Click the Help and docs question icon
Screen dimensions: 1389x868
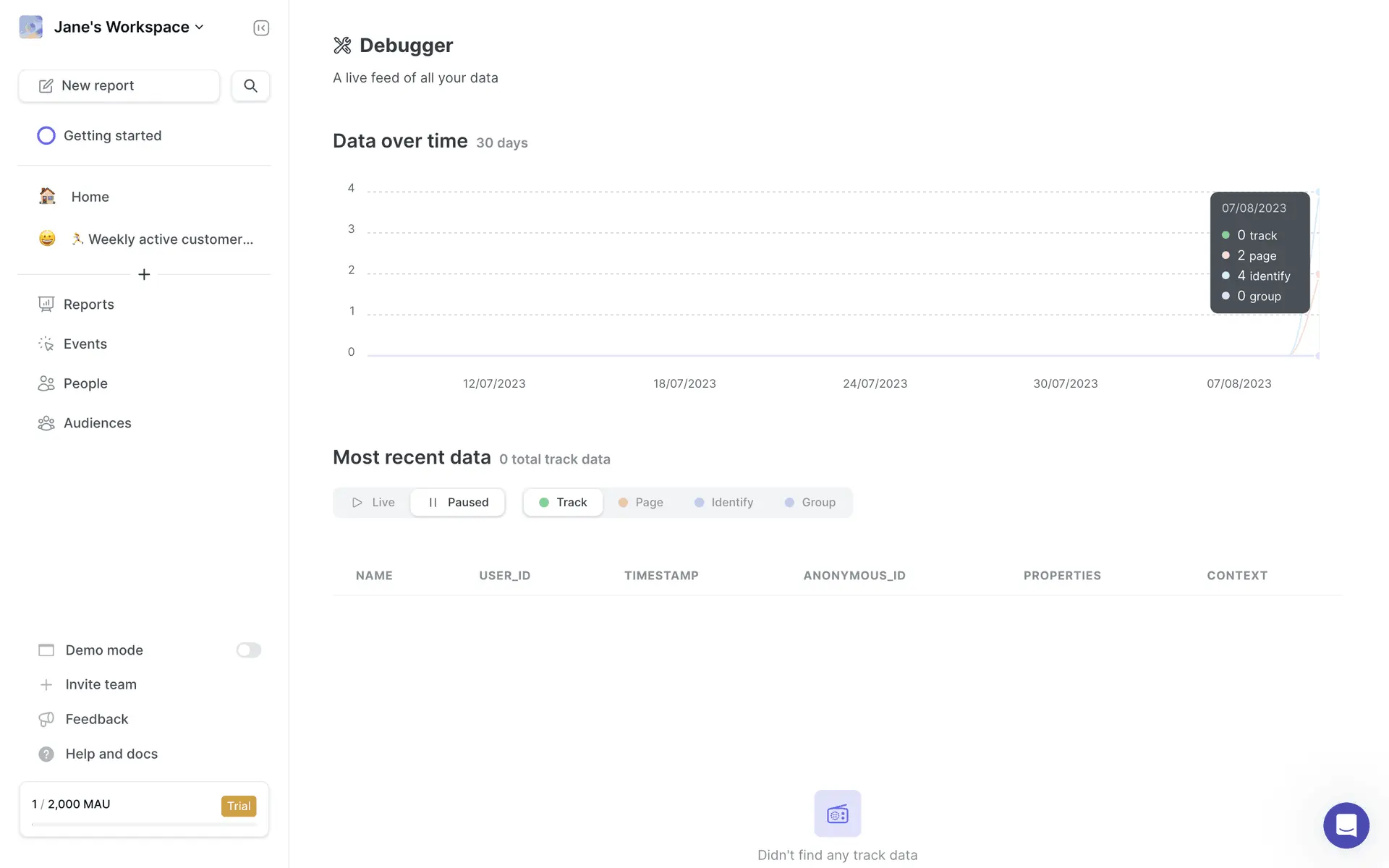[46, 754]
